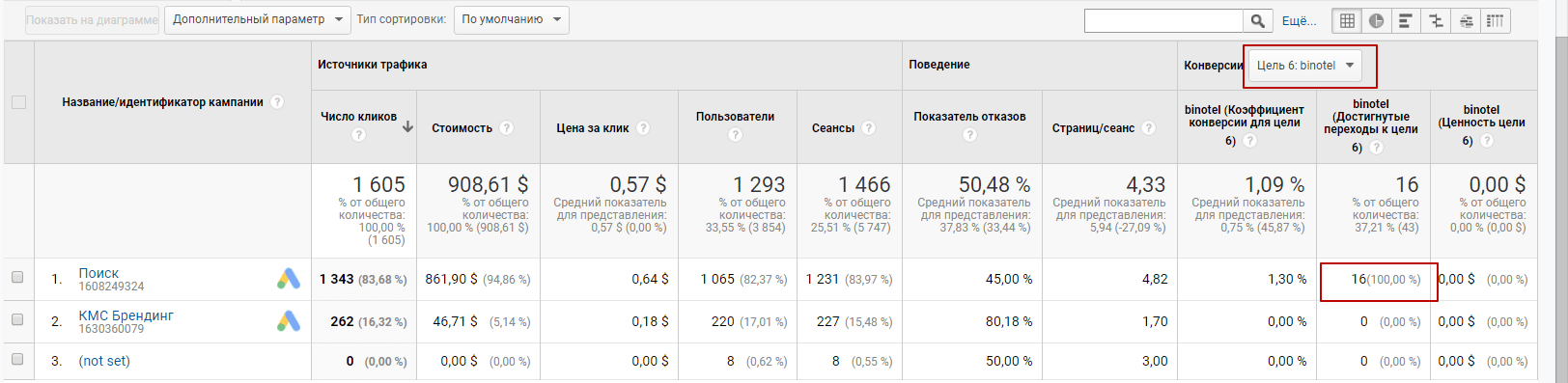Screen dimensions: 1568x383
Task: Open help icon next to Стоимость
Action: (x=507, y=128)
